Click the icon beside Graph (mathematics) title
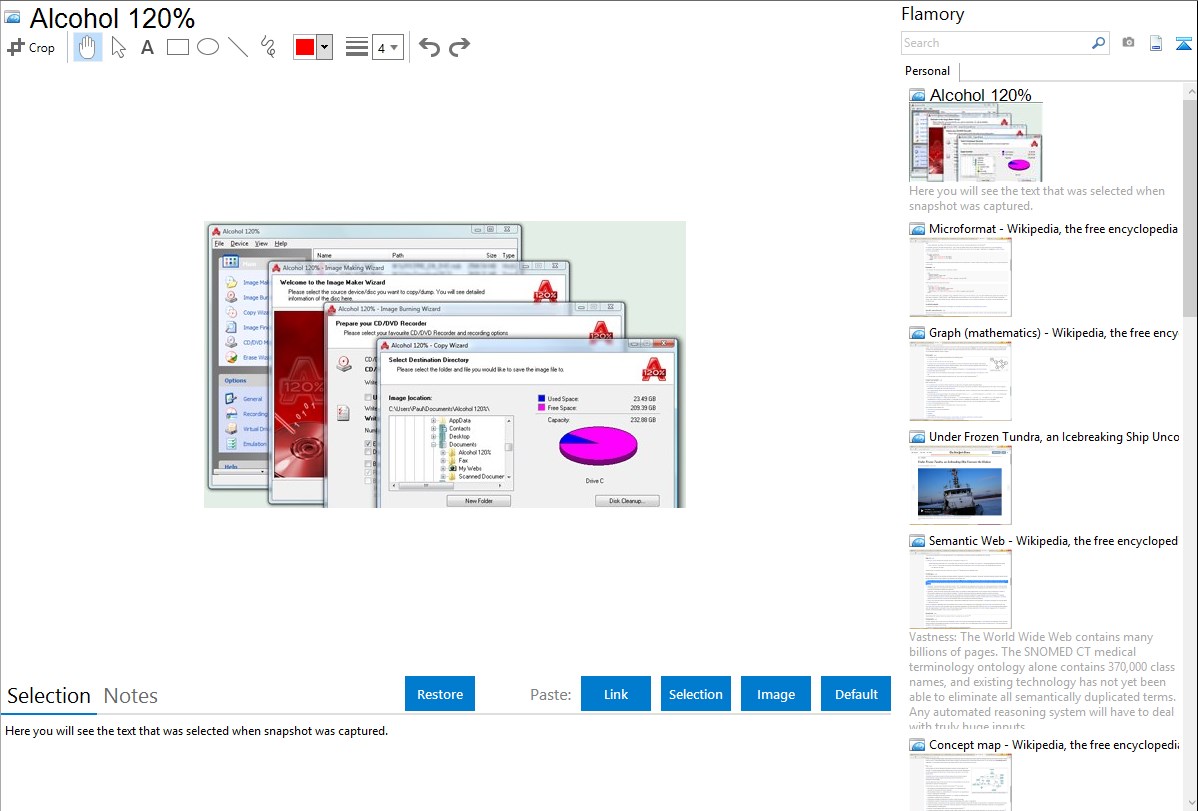 918,333
